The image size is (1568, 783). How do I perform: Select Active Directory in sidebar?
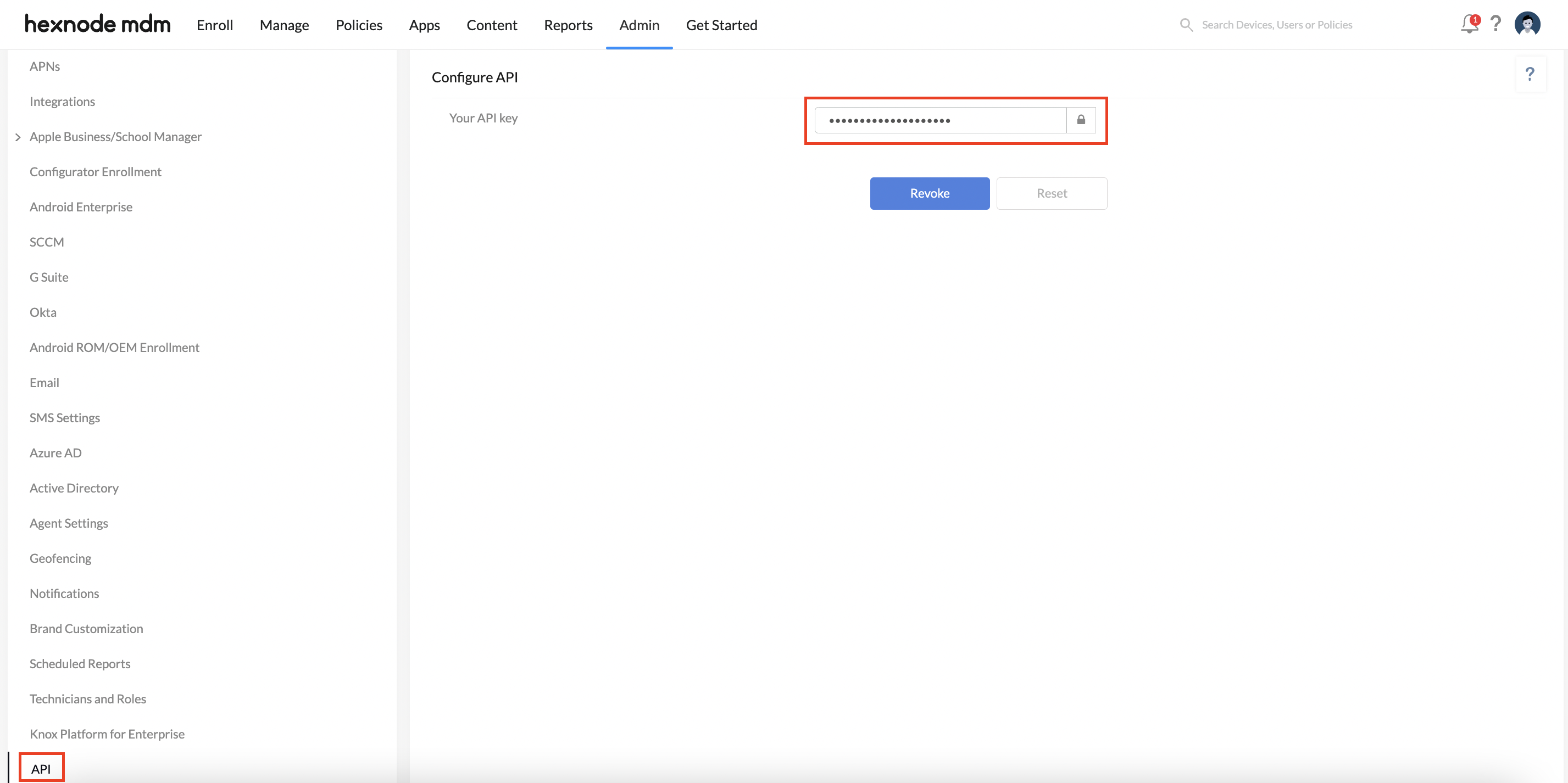pos(74,488)
